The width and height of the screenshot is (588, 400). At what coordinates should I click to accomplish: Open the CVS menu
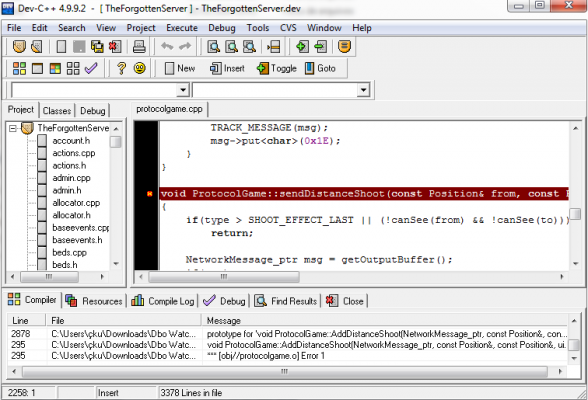(x=288, y=28)
